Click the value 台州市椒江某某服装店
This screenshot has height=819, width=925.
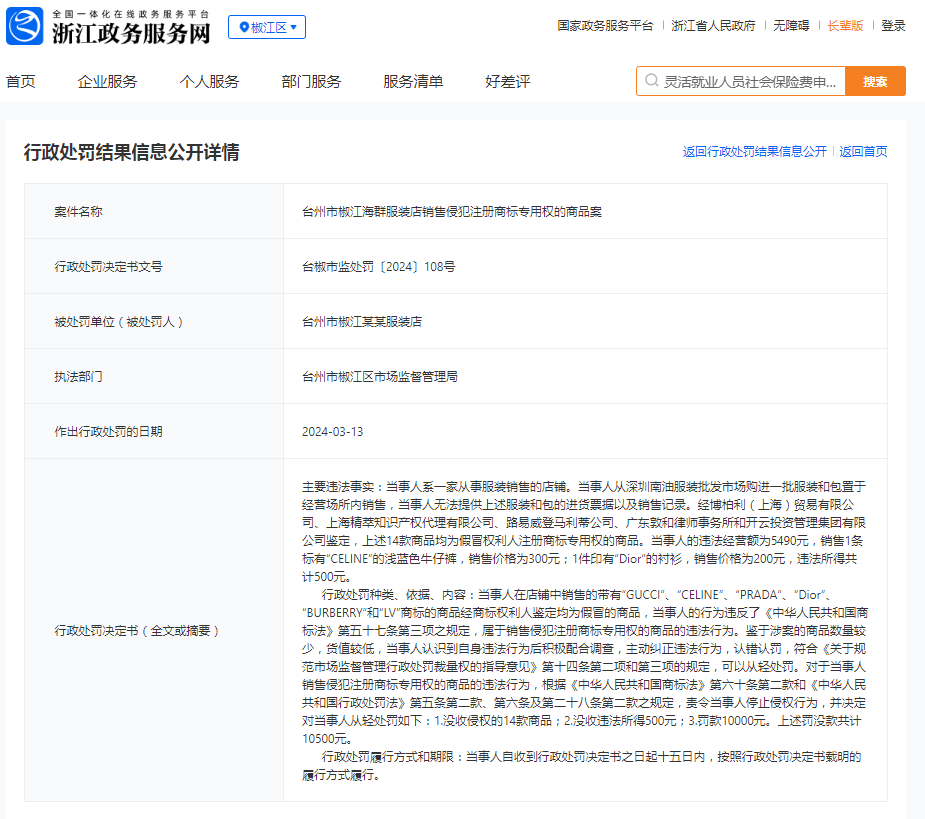pyautogui.click(x=362, y=322)
